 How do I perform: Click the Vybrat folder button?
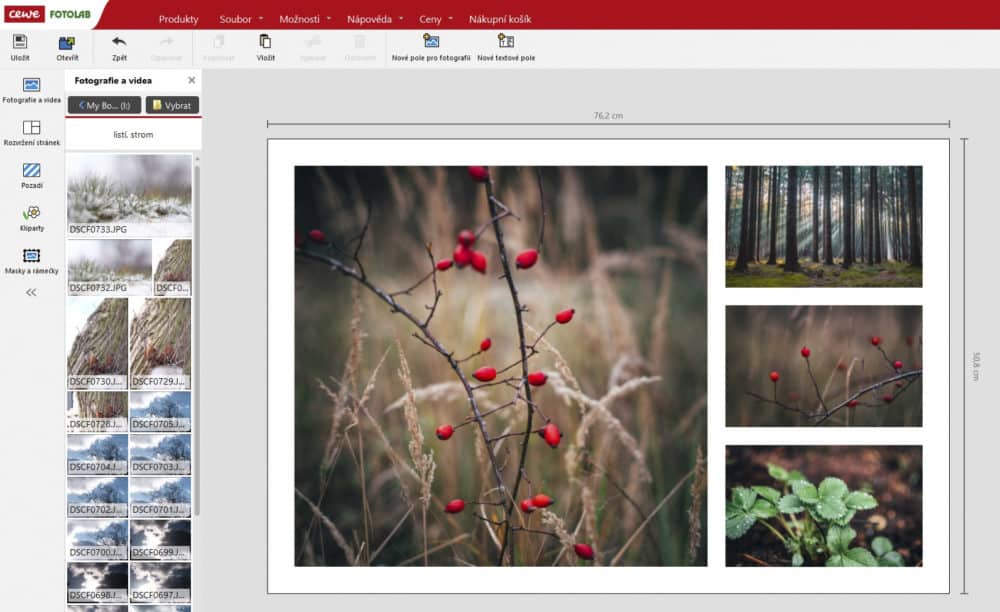(172, 105)
